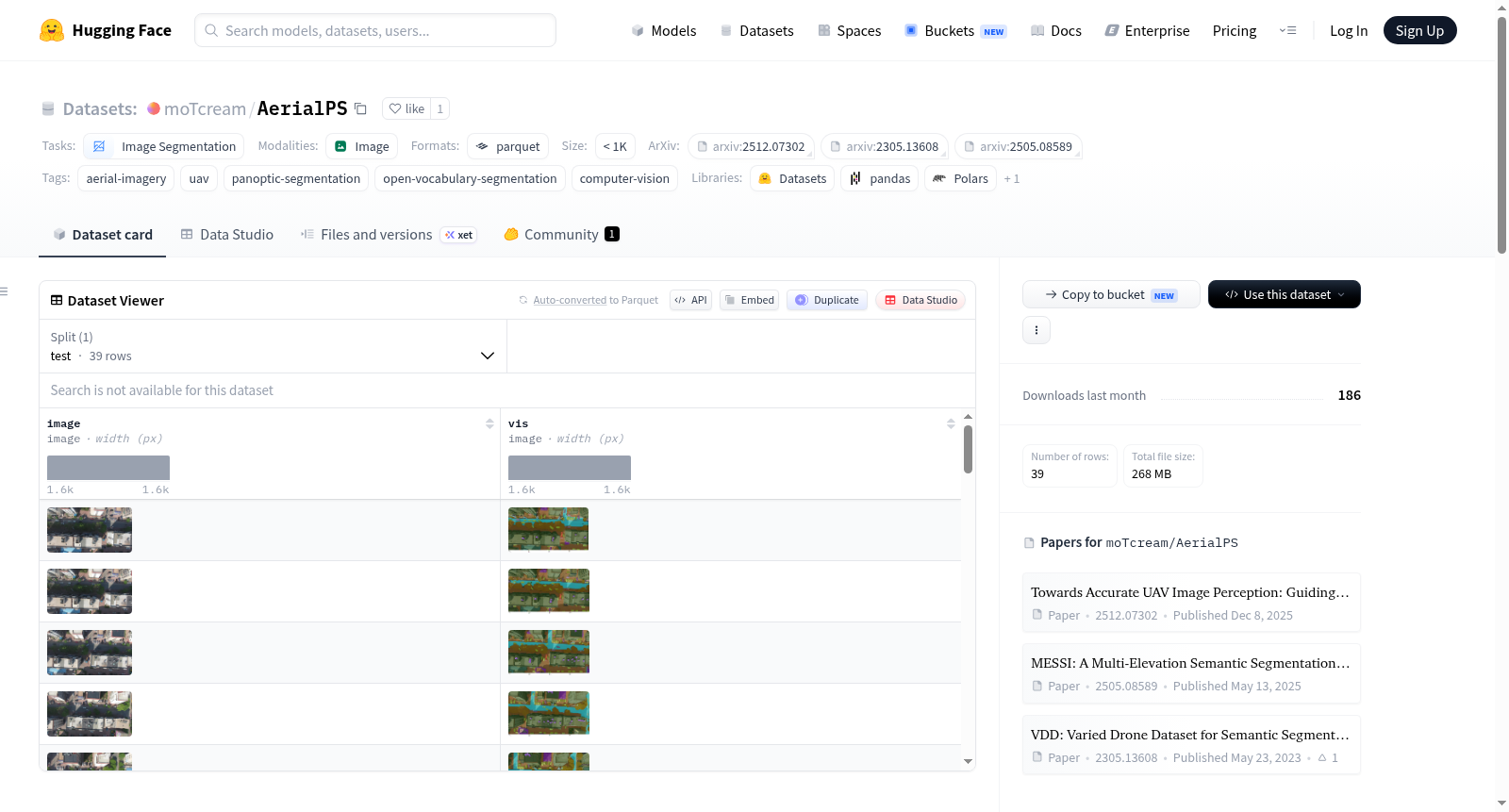Open the moTcream author avatar

154,108
